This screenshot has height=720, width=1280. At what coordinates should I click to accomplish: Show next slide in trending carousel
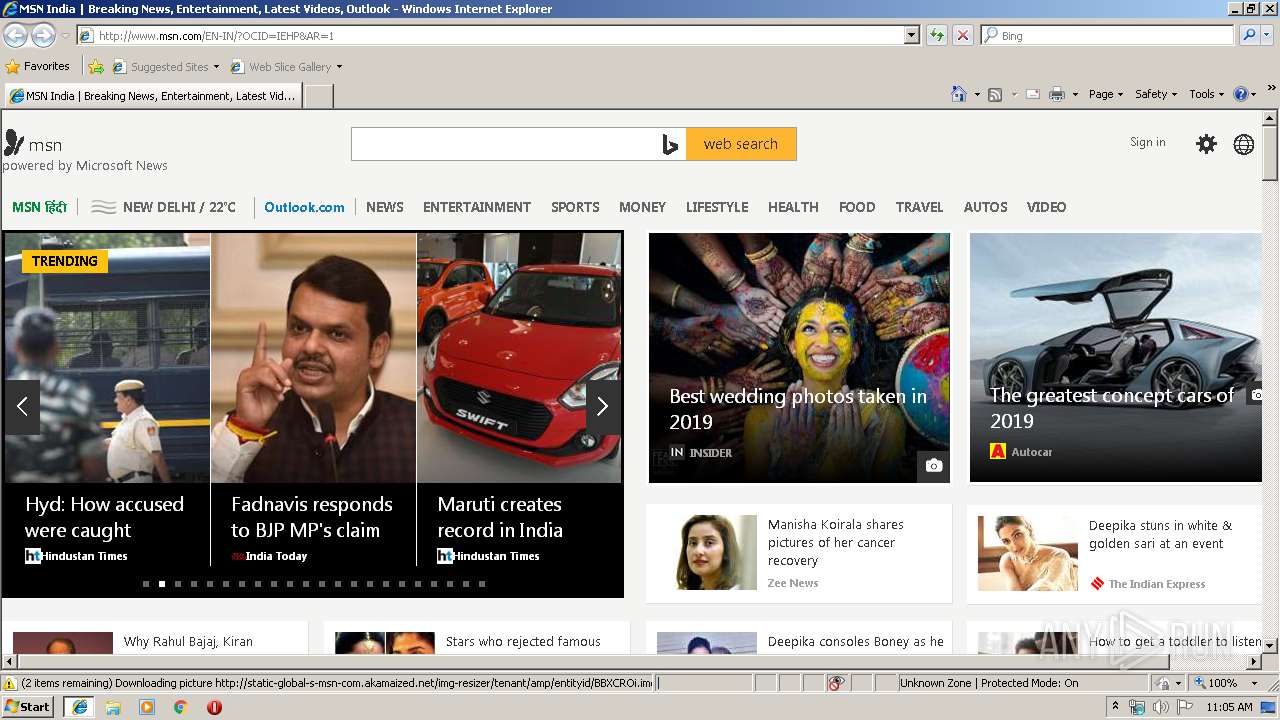click(602, 407)
